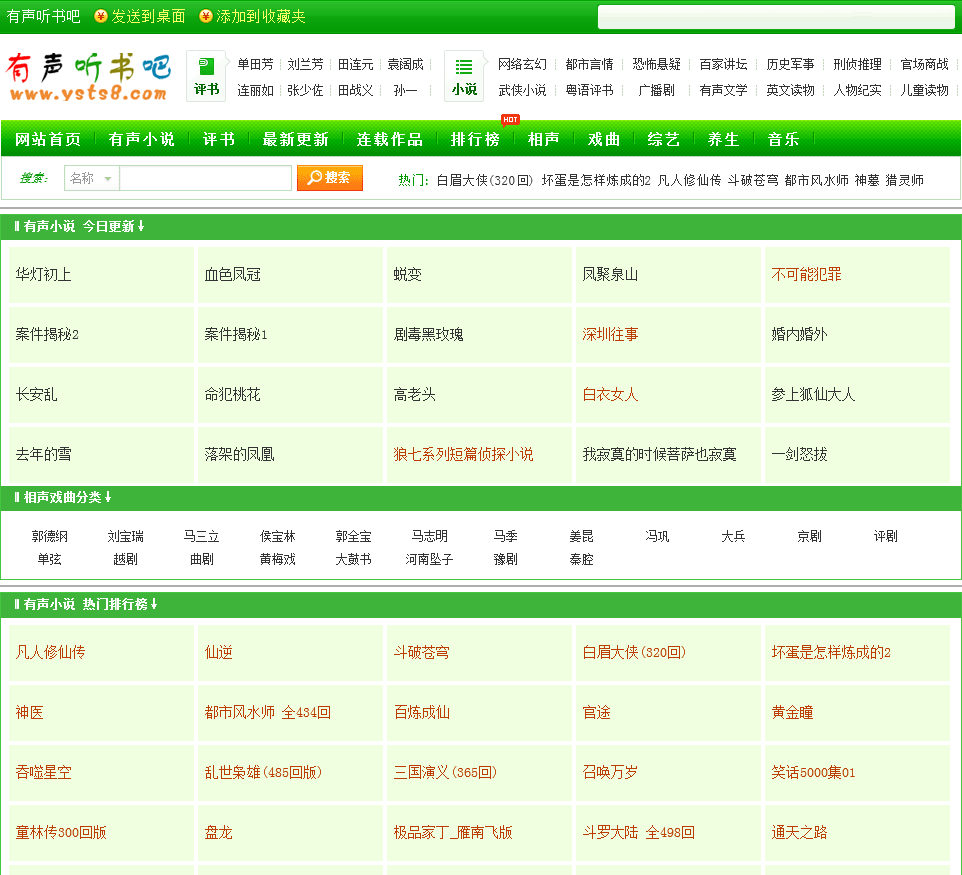Open the 不可能犯罪 audiobook link
The width and height of the screenshot is (962, 875).
tap(806, 274)
